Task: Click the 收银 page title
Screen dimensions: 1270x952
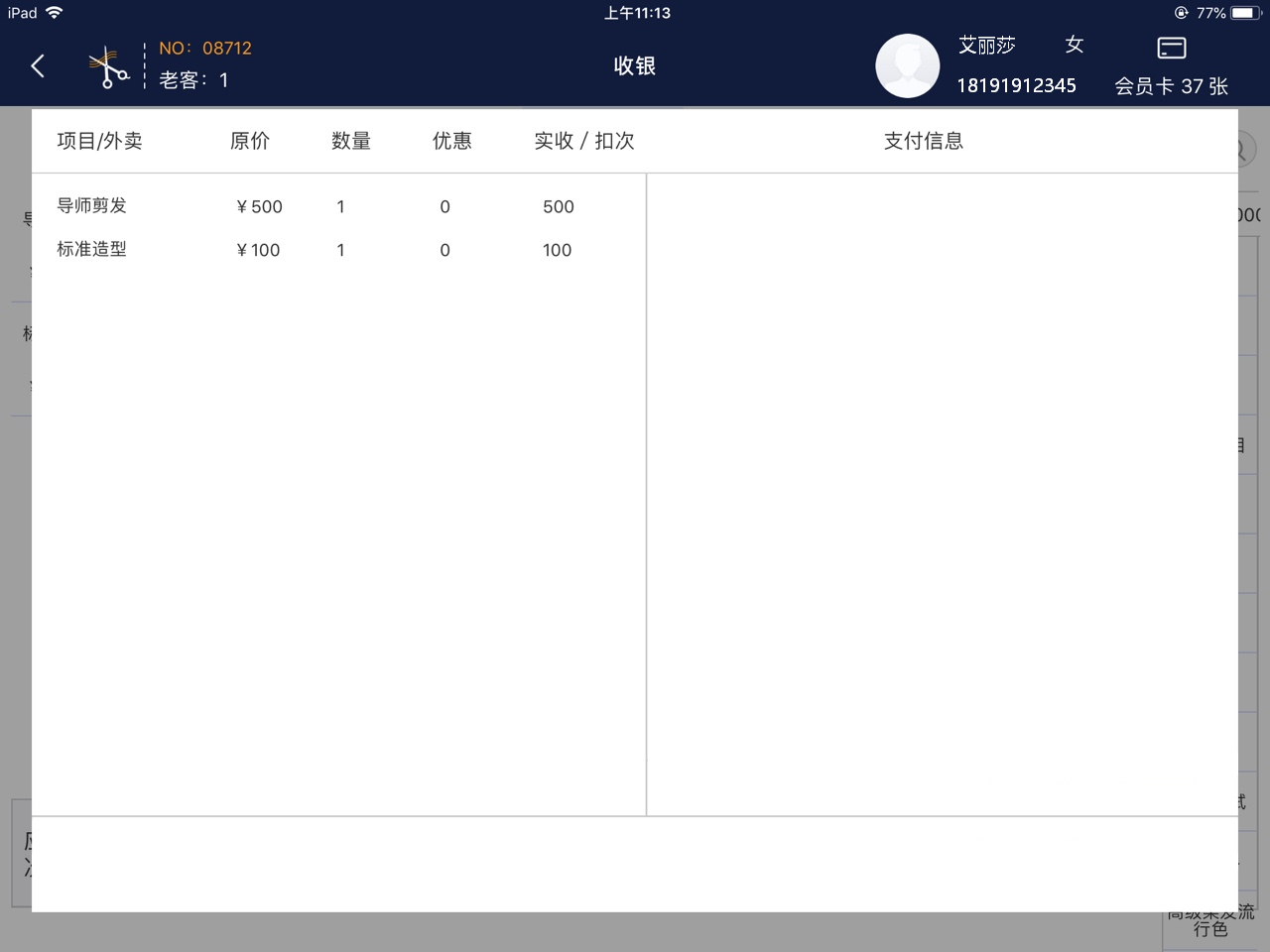Action: click(x=635, y=65)
